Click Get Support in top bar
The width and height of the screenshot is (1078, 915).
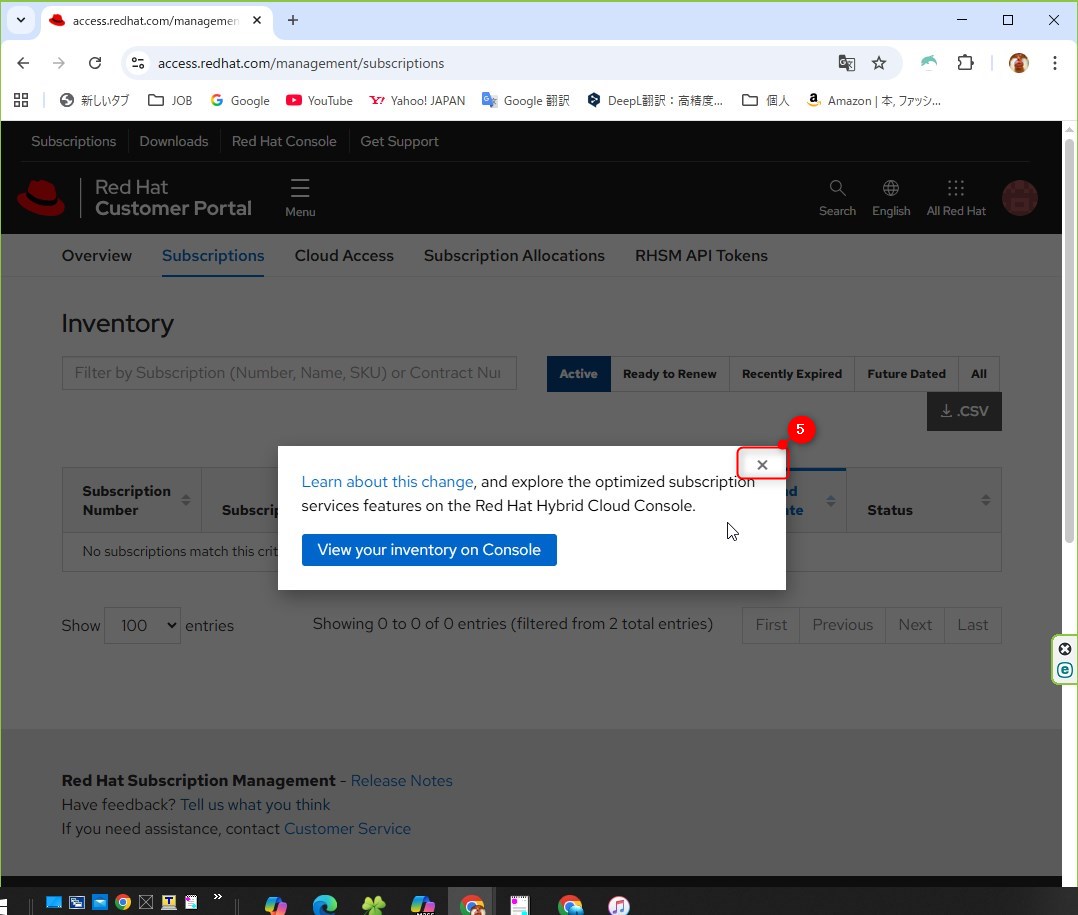pyautogui.click(x=399, y=142)
